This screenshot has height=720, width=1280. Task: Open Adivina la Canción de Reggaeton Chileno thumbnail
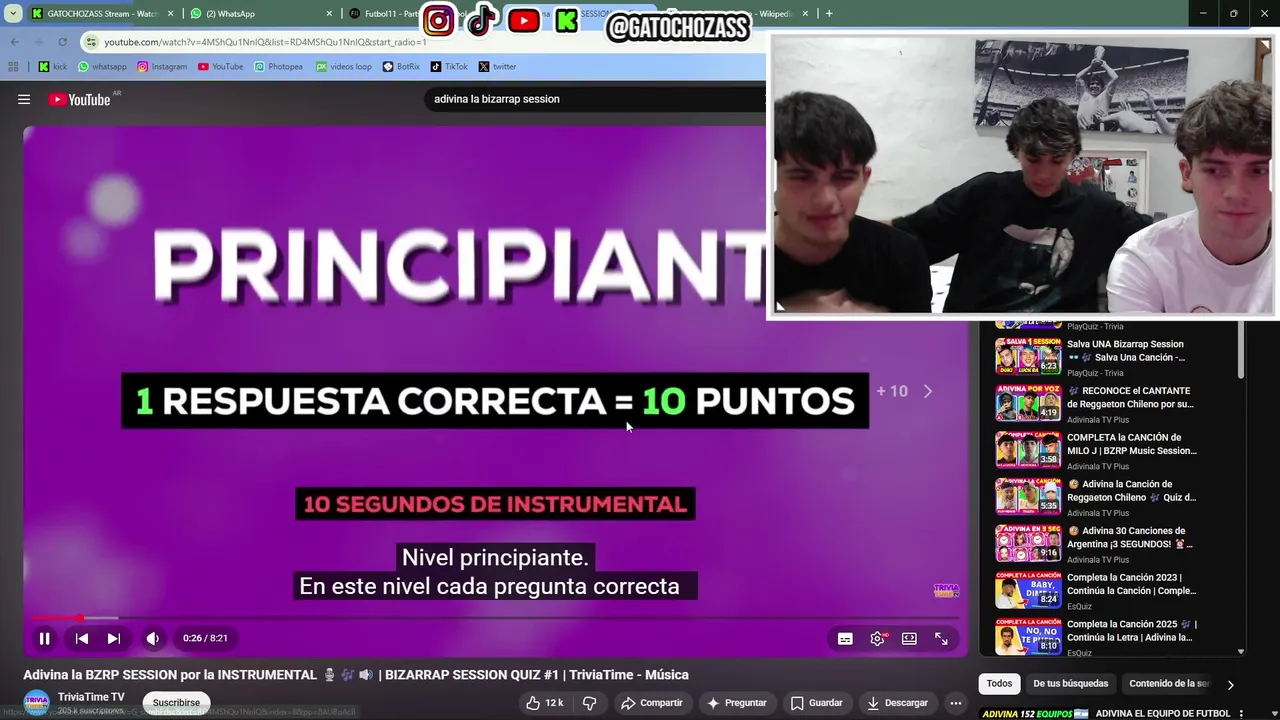(x=1028, y=497)
